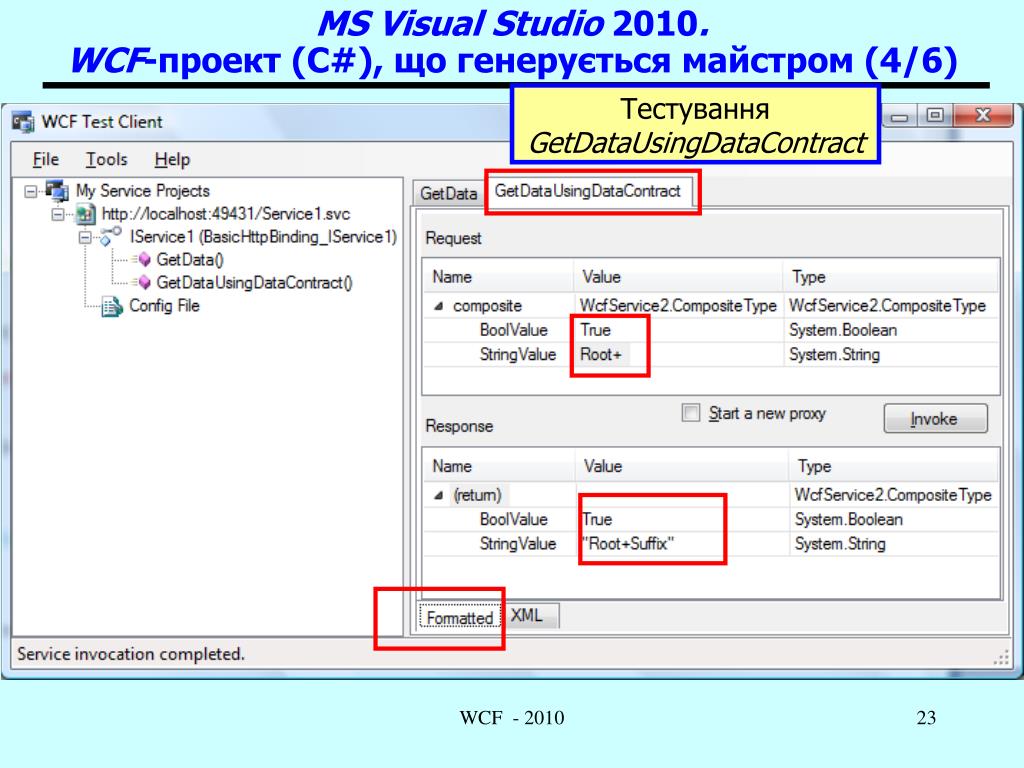Click the Response grid Name column header
This screenshot has width=1024, height=768.
(x=500, y=466)
